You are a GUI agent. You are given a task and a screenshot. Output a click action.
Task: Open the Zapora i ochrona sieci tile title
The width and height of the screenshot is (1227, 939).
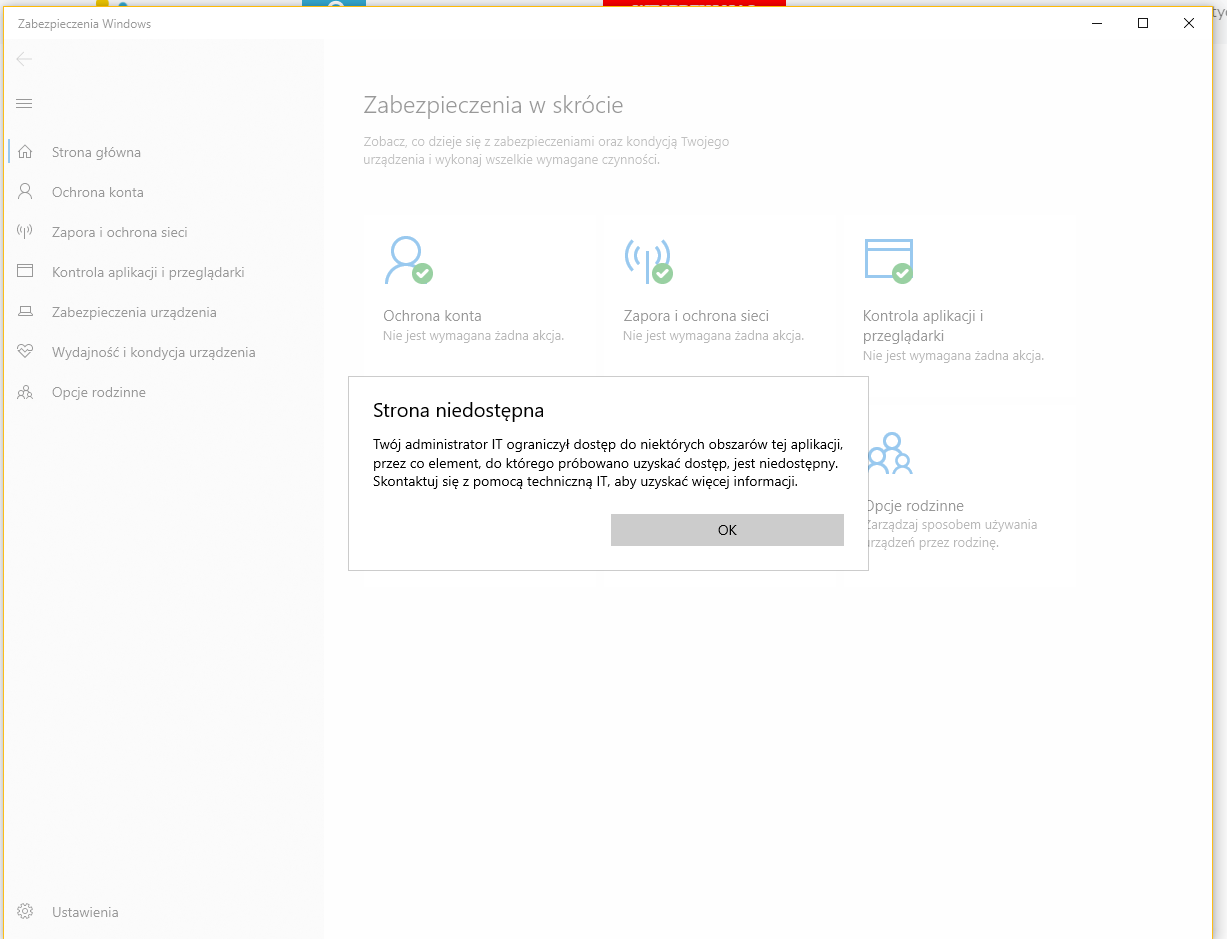click(696, 316)
